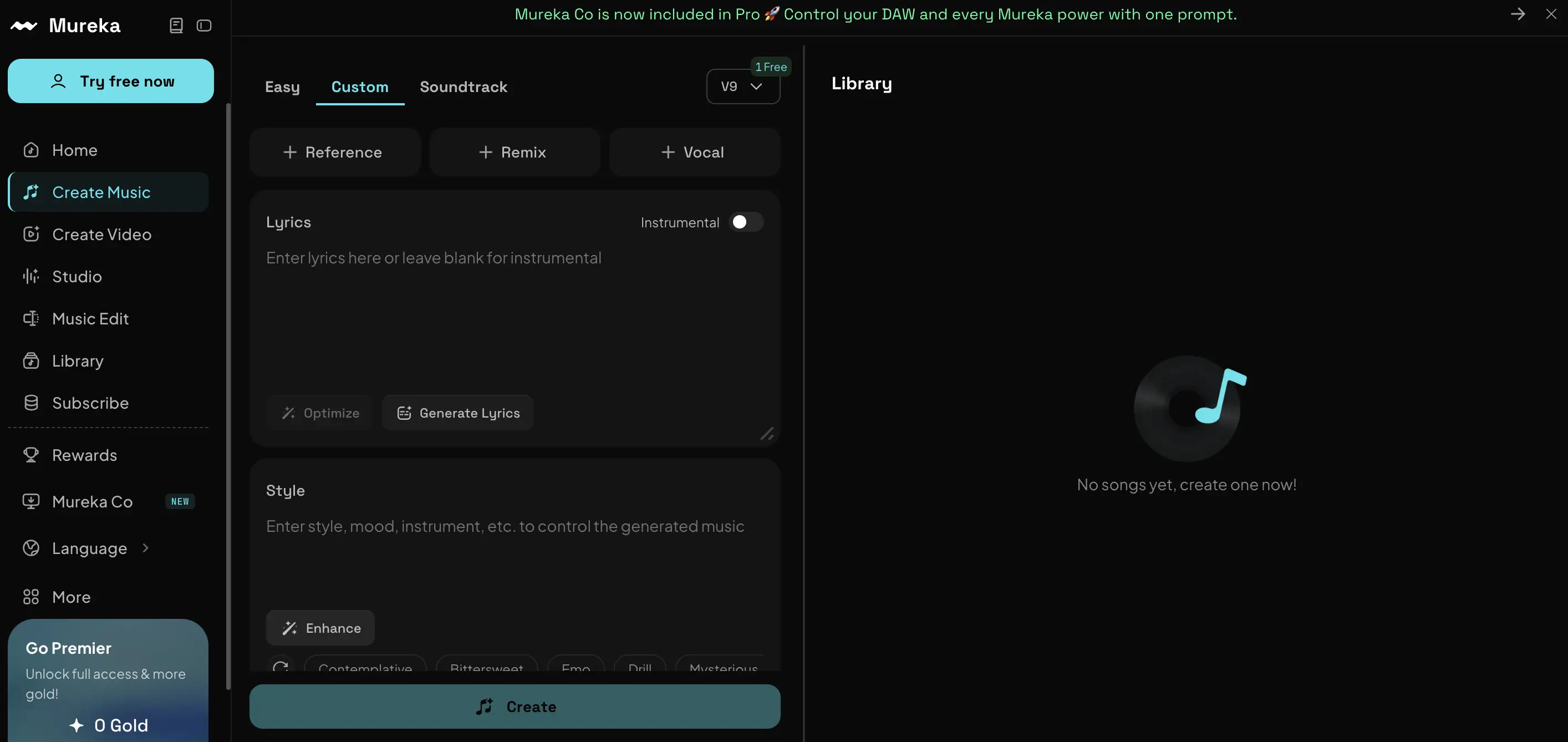Image resolution: width=1568 pixels, height=742 pixels.
Task: Click the Create Music note icon
Action: click(x=31, y=192)
